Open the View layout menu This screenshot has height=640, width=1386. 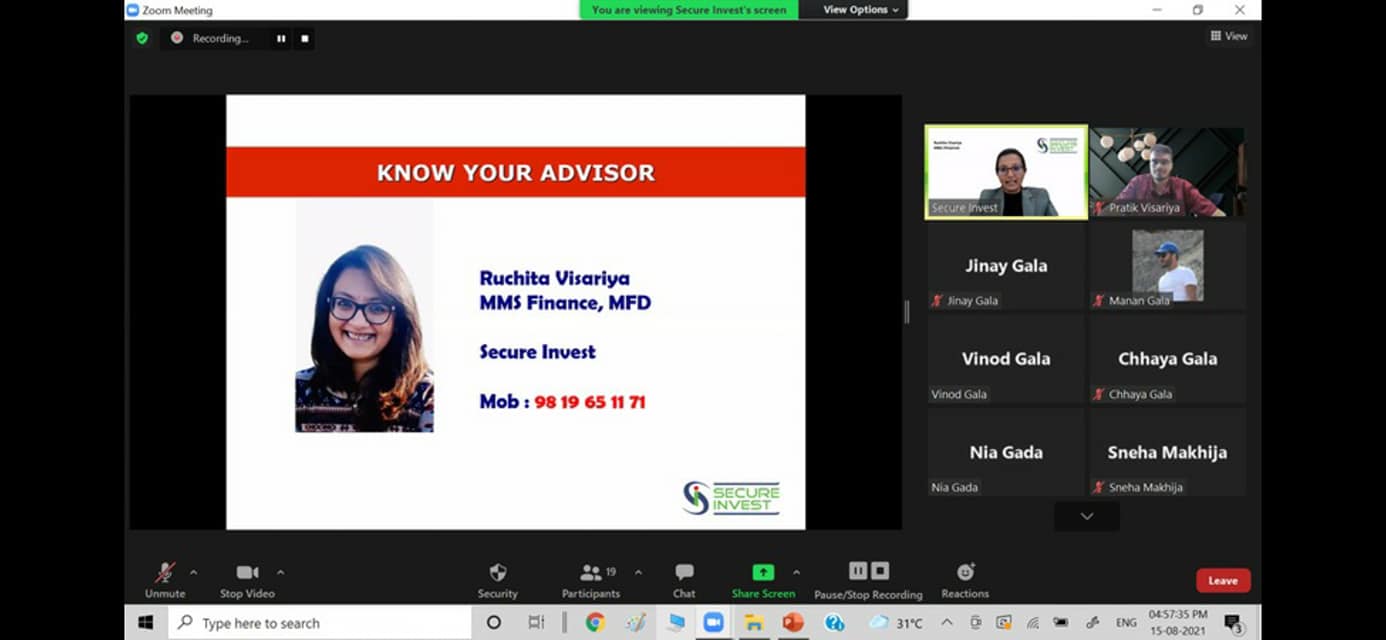tap(1229, 36)
